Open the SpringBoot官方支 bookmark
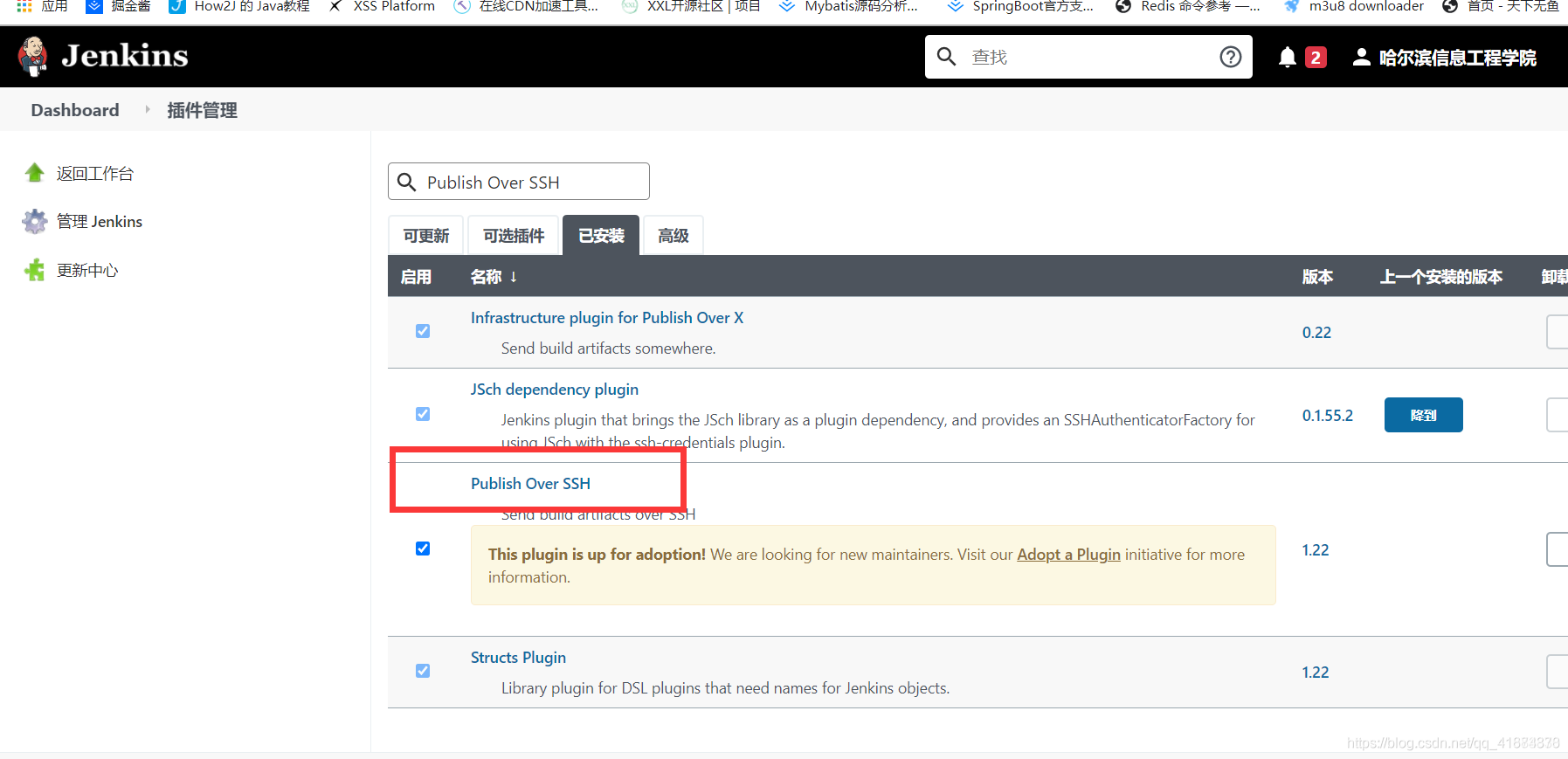The height and width of the screenshot is (759, 1568). 1021,6
